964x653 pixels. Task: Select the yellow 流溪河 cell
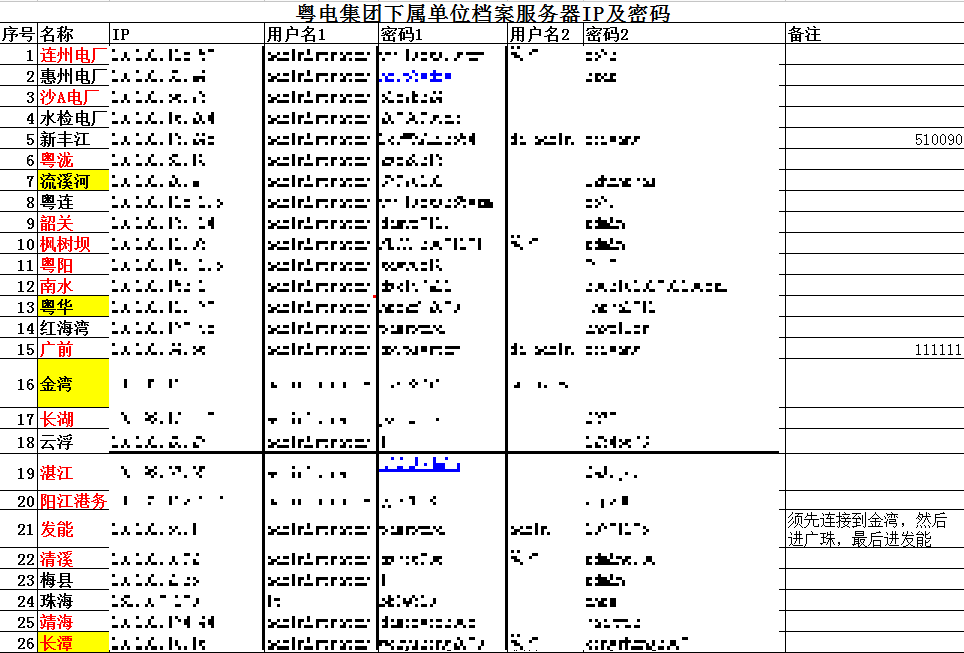pos(74,181)
